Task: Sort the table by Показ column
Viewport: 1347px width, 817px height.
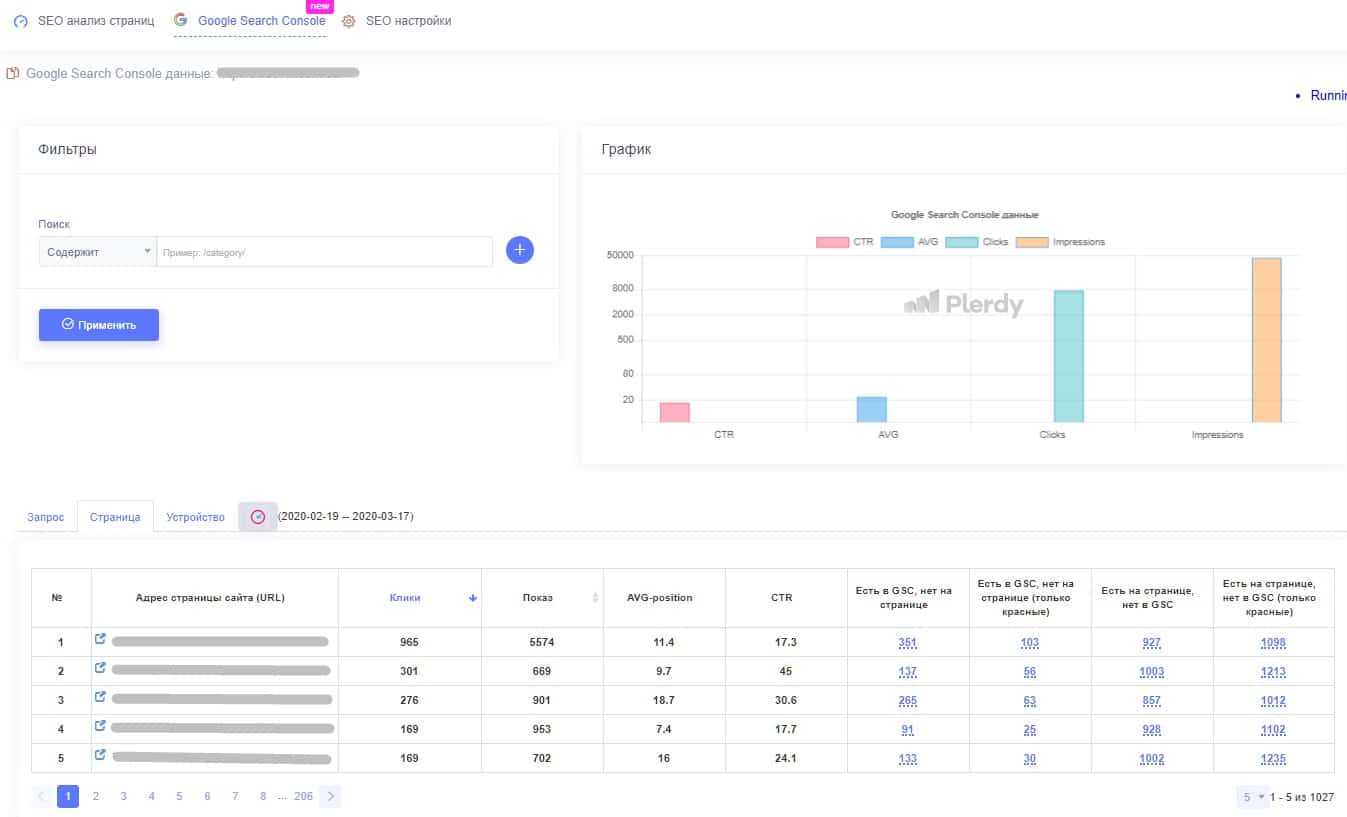Action: pyautogui.click(x=543, y=598)
